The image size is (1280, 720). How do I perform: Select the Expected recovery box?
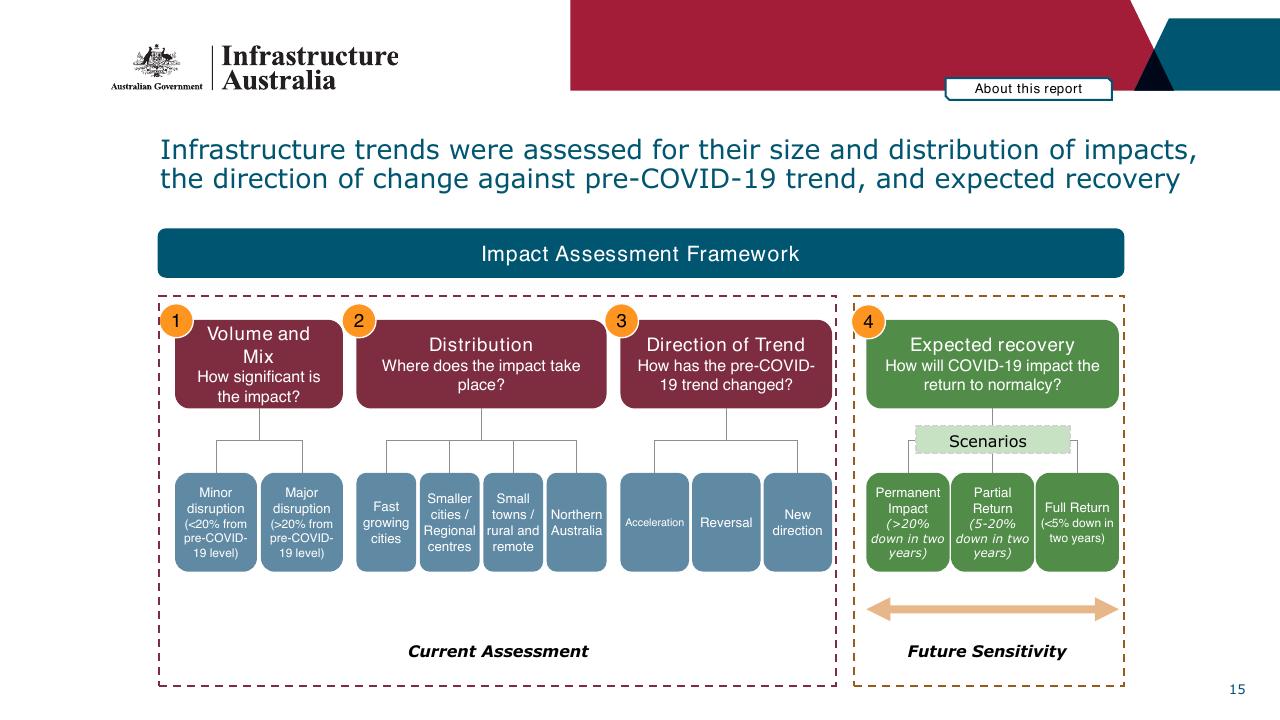(x=992, y=364)
